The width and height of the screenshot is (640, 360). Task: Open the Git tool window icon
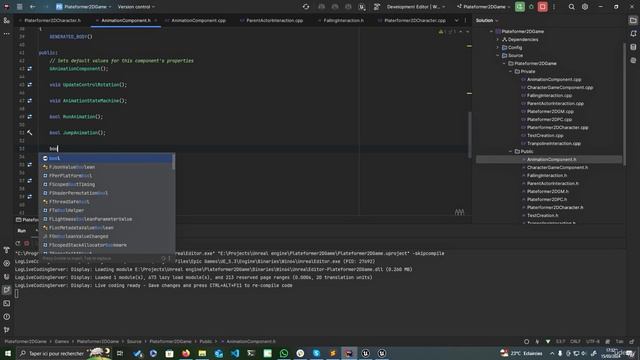click(7, 330)
